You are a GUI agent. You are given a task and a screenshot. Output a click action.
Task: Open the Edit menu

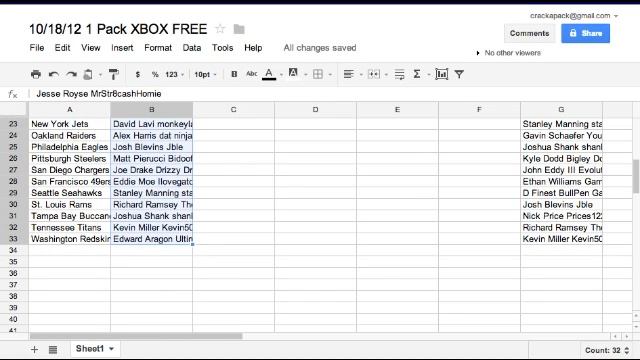click(x=62, y=48)
